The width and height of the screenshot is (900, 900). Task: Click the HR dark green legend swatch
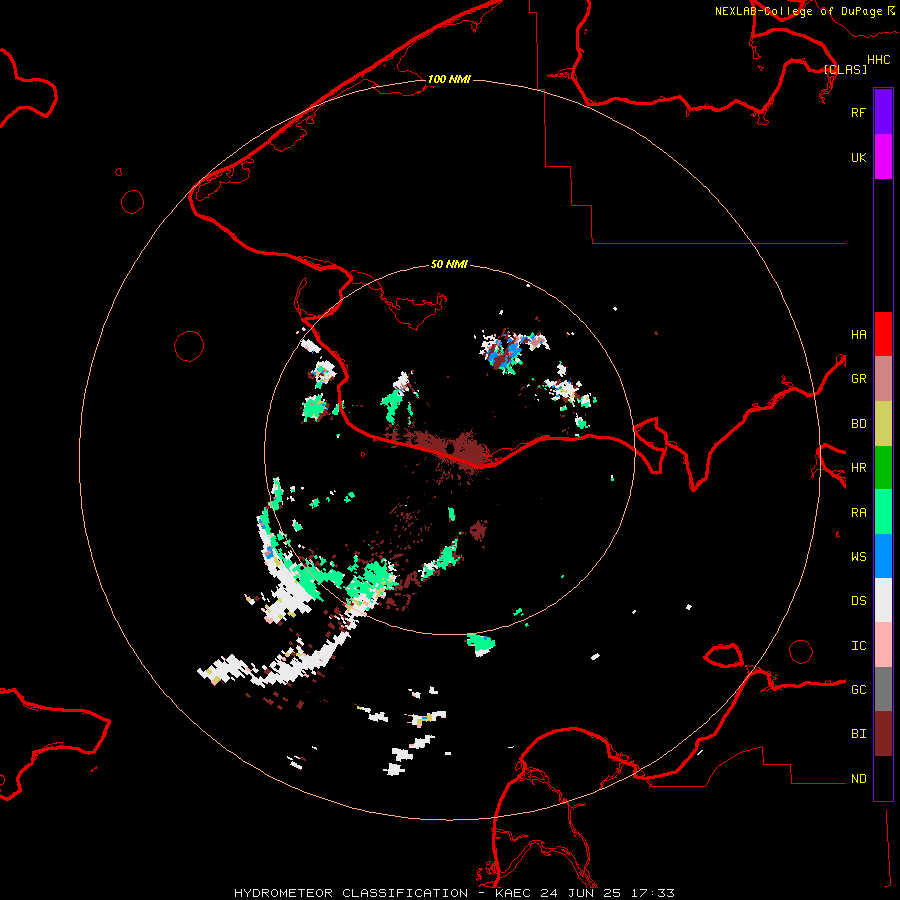click(883, 468)
